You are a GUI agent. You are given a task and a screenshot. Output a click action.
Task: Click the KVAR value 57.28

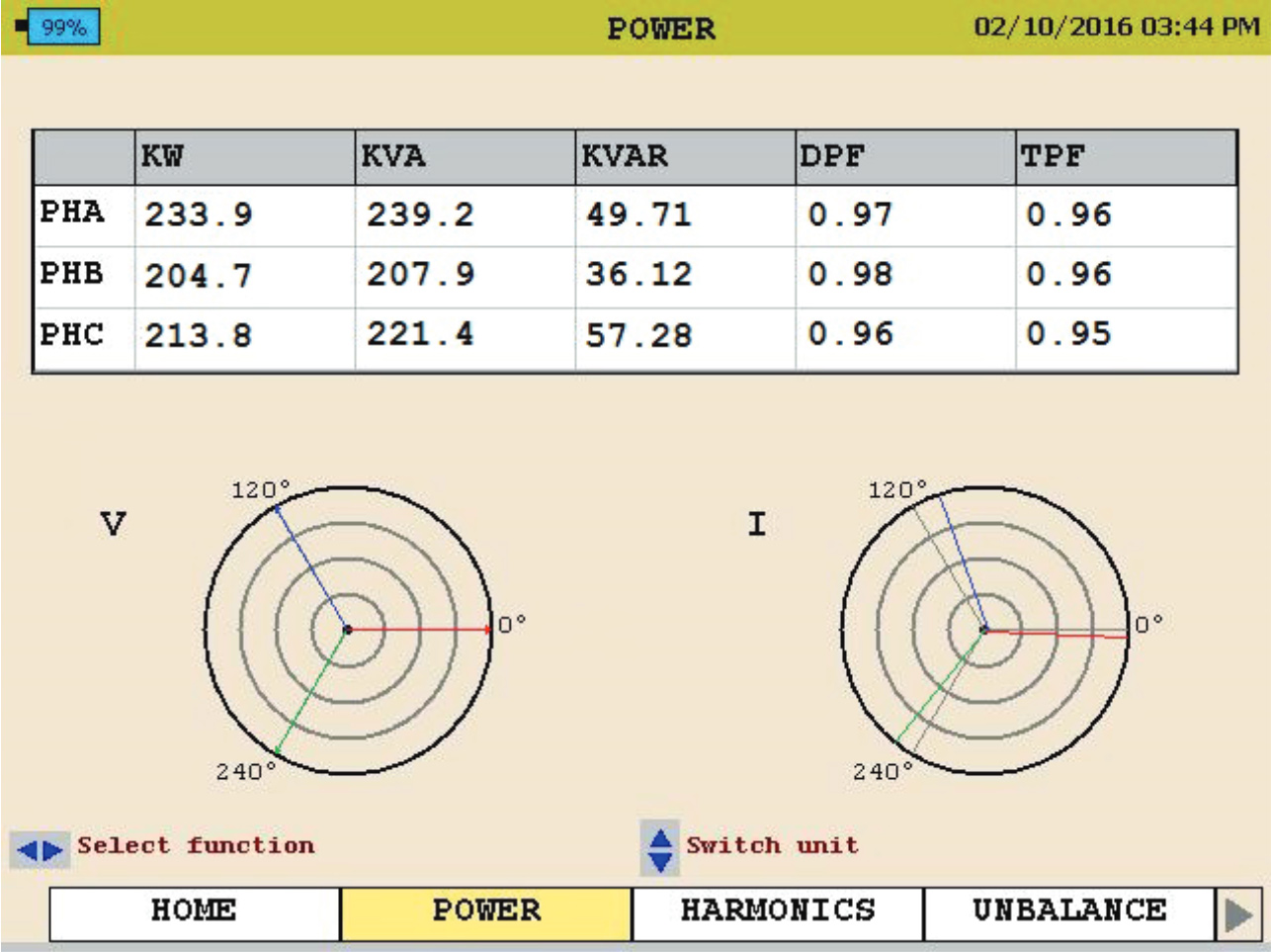pos(639,335)
